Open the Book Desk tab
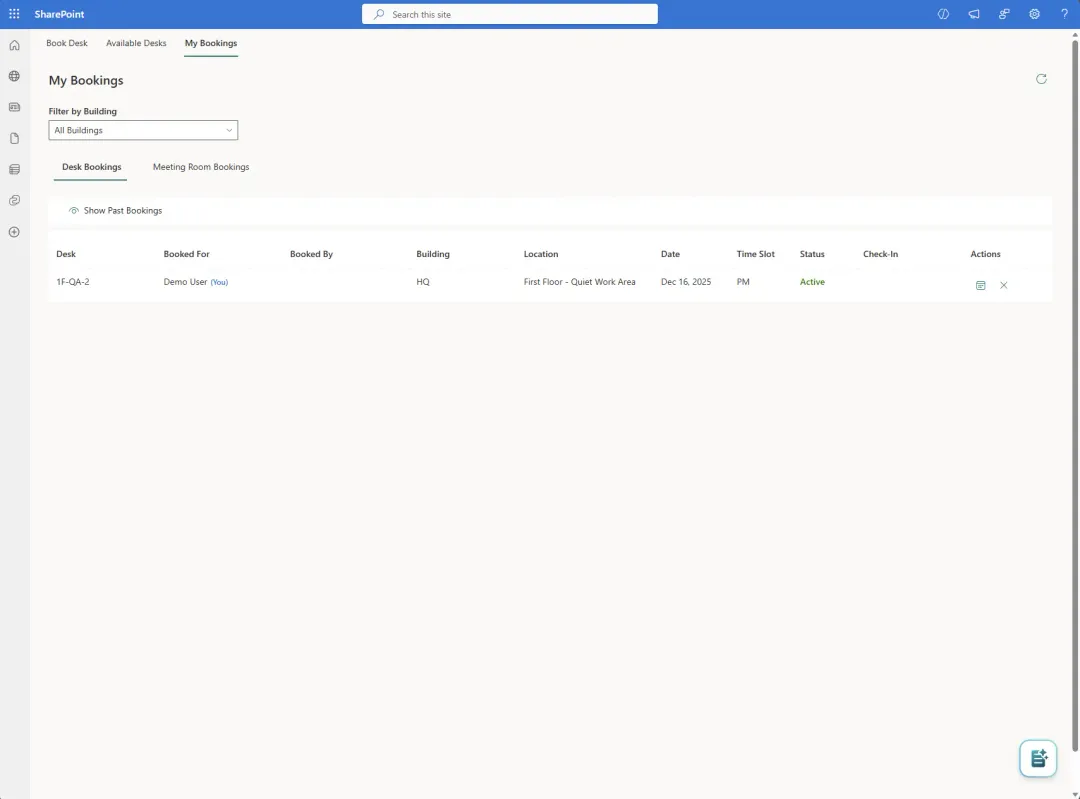The height and width of the screenshot is (799, 1080). coord(66,43)
